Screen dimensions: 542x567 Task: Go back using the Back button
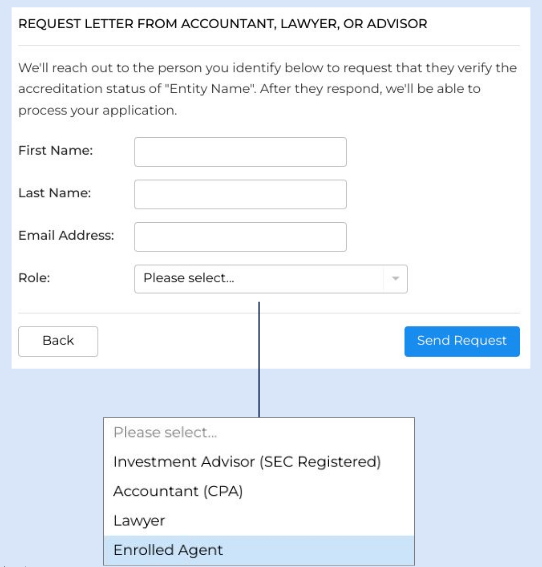pos(58,341)
